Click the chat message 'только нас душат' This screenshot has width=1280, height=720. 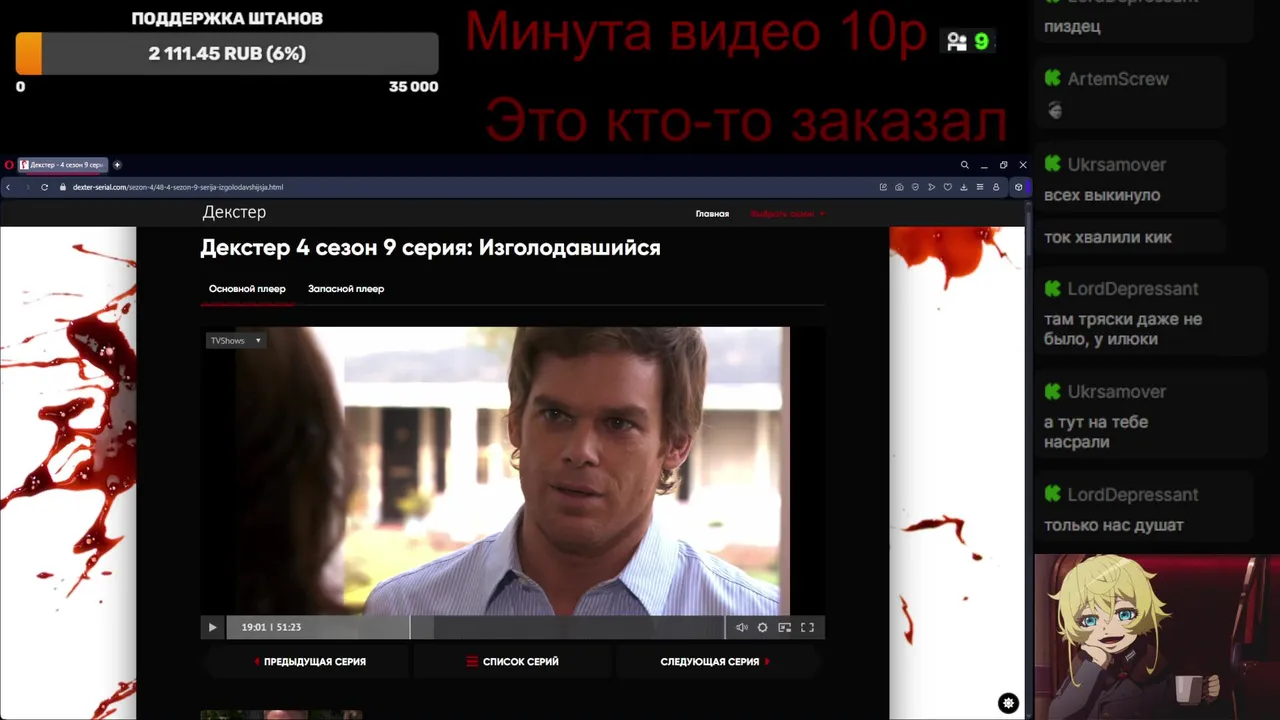1114,525
